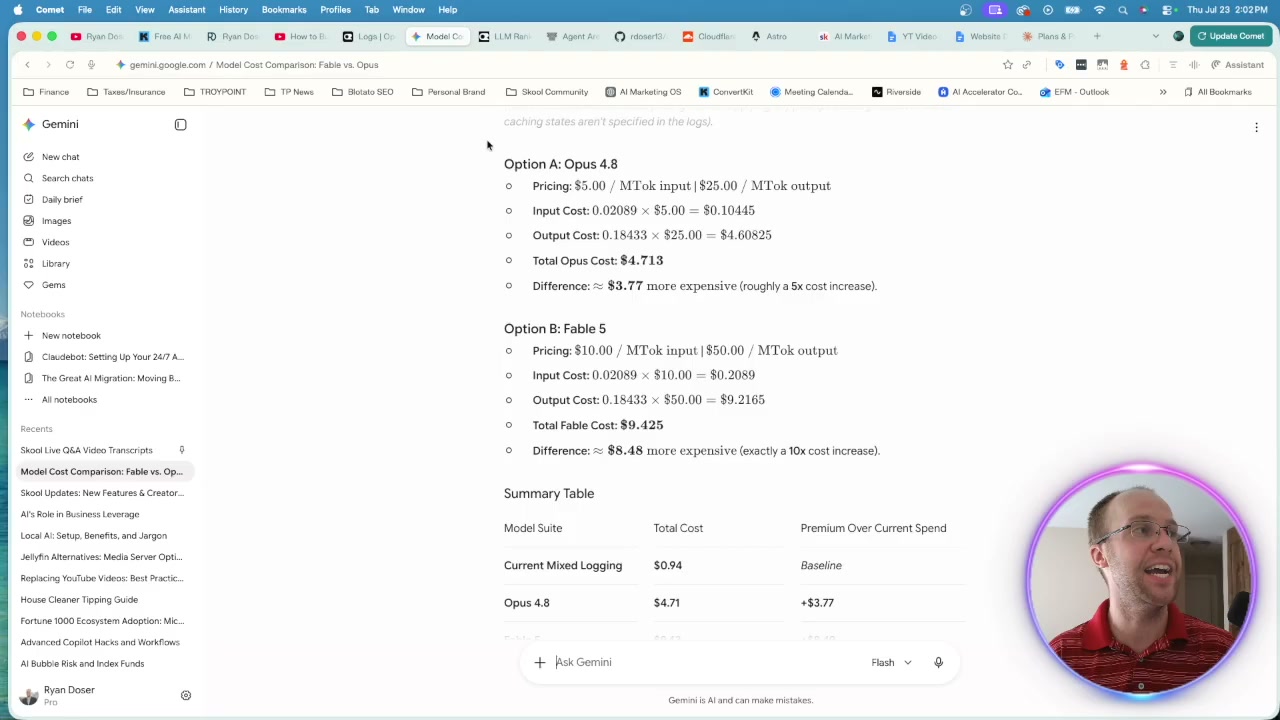The height and width of the screenshot is (720, 1280).
Task: Activate the microphone in Ask Gemini box
Action: [938, 662]
